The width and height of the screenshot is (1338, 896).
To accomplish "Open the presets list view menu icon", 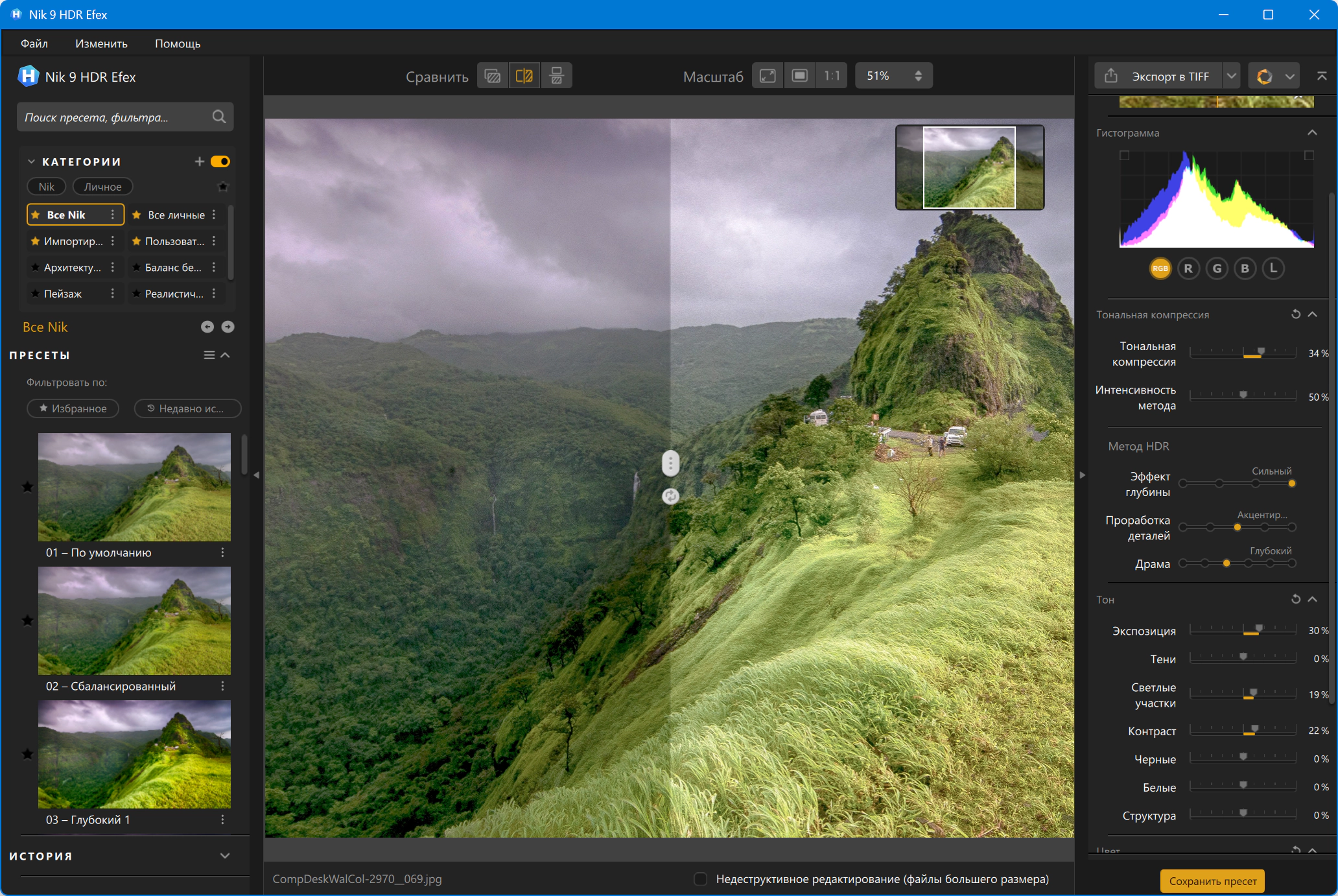I will pos(209,355).
